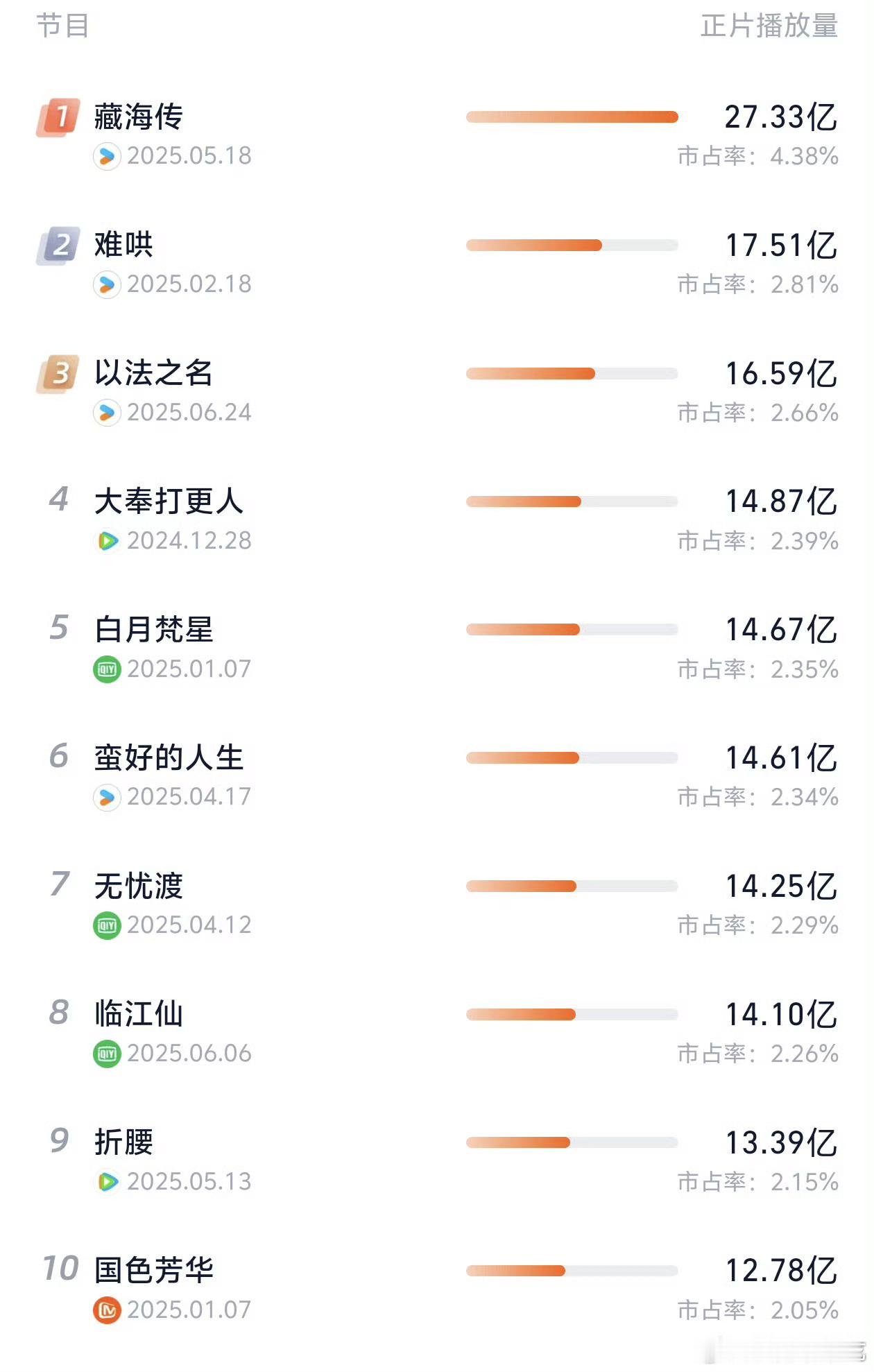Screen dimensions: 874x1372
Task: Click Mango TV icon under 国色芳华
Action: click(107, 1310)
